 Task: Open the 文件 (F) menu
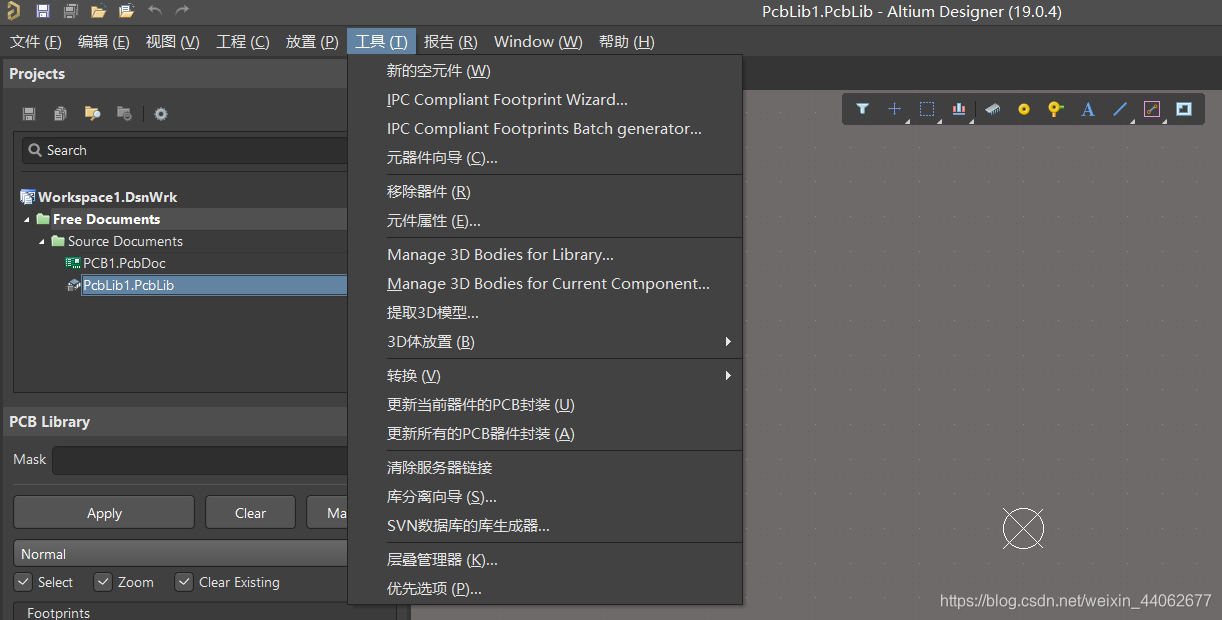(x=36, y=41)
